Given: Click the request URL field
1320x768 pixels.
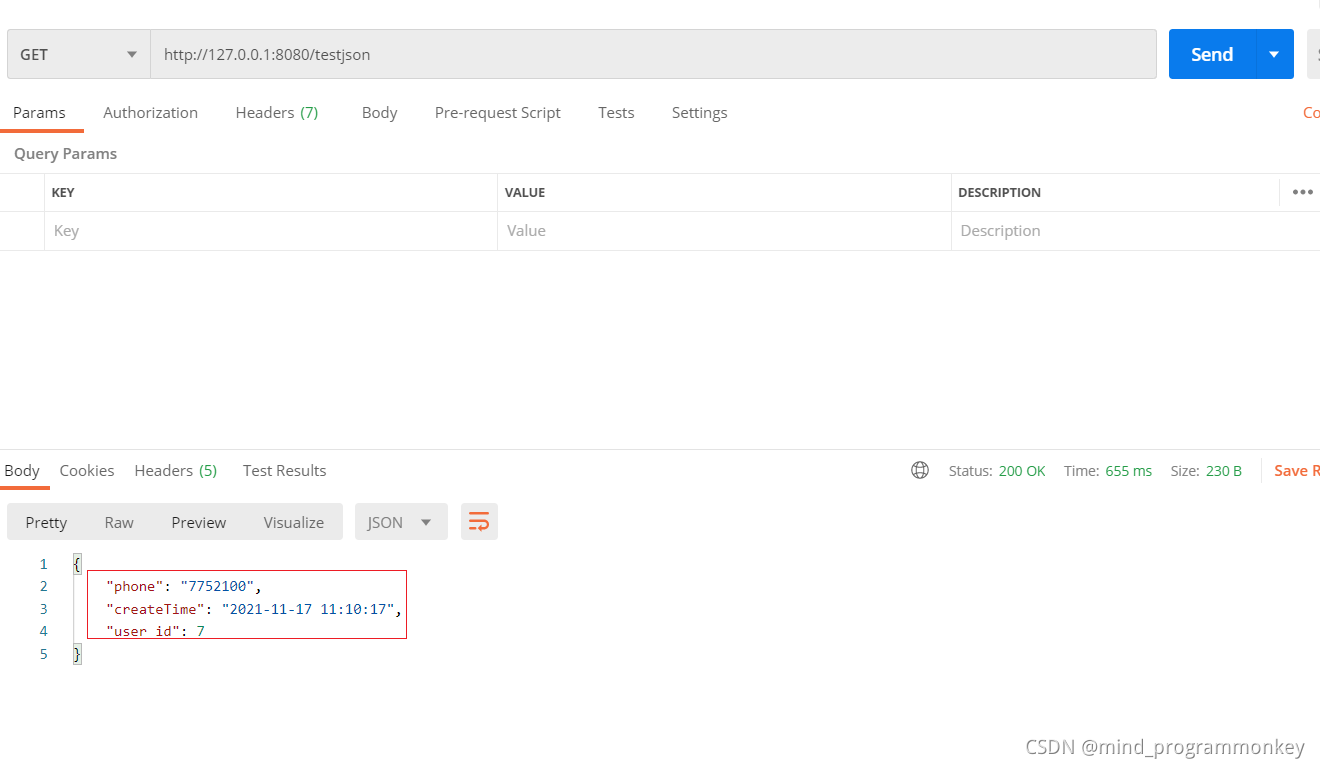Looking at the screenshot, I should coord(653,54).
